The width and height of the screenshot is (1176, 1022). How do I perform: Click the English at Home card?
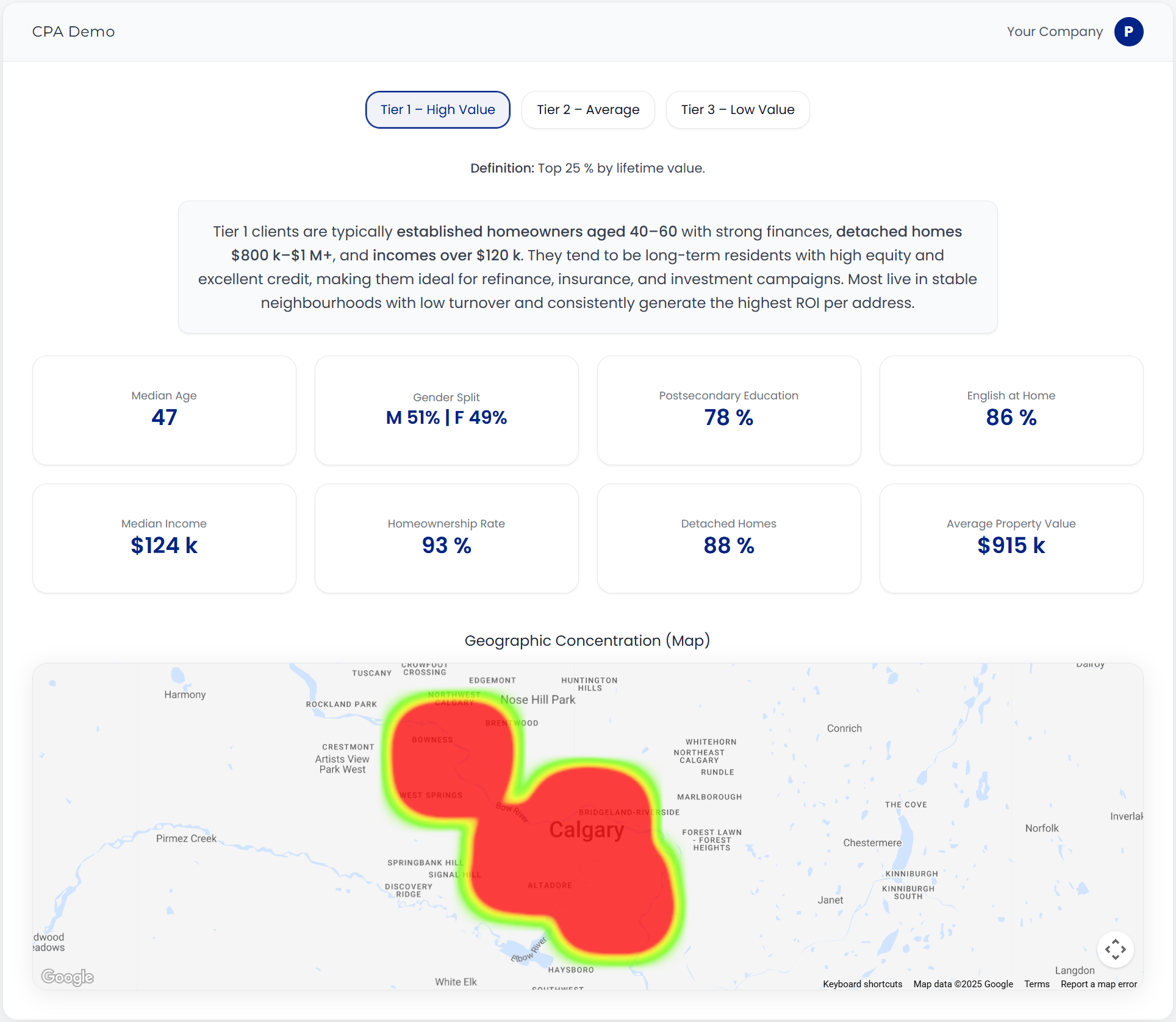click(1011, 410)
